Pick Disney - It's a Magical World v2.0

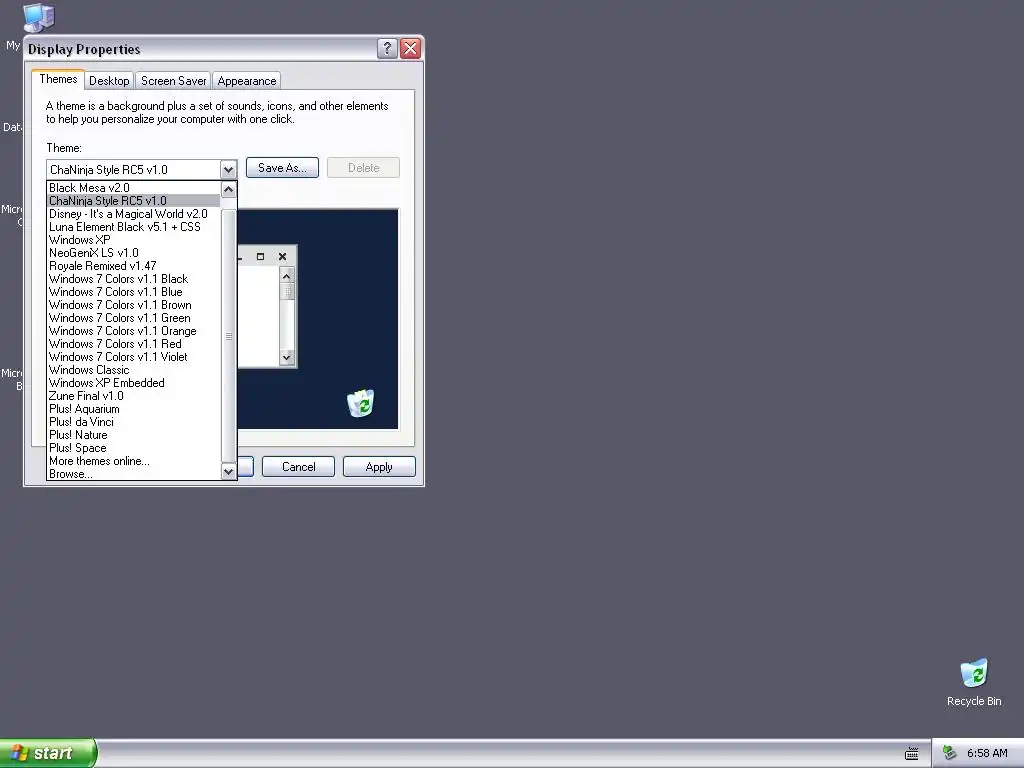pos(135,214)
